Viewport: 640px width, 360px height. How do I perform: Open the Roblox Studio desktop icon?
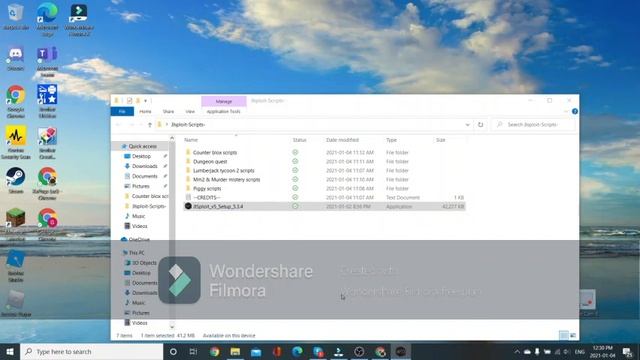click(x=16, y=266)
